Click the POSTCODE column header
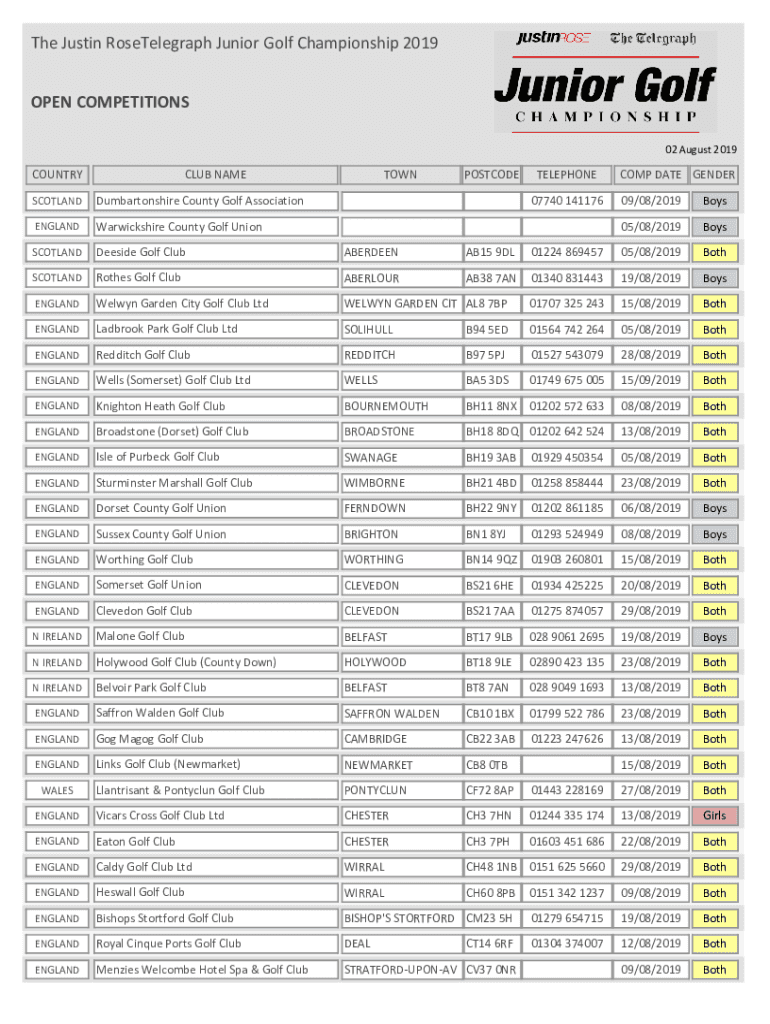This screenshot has height=1024, width=770. coord(491,174)
